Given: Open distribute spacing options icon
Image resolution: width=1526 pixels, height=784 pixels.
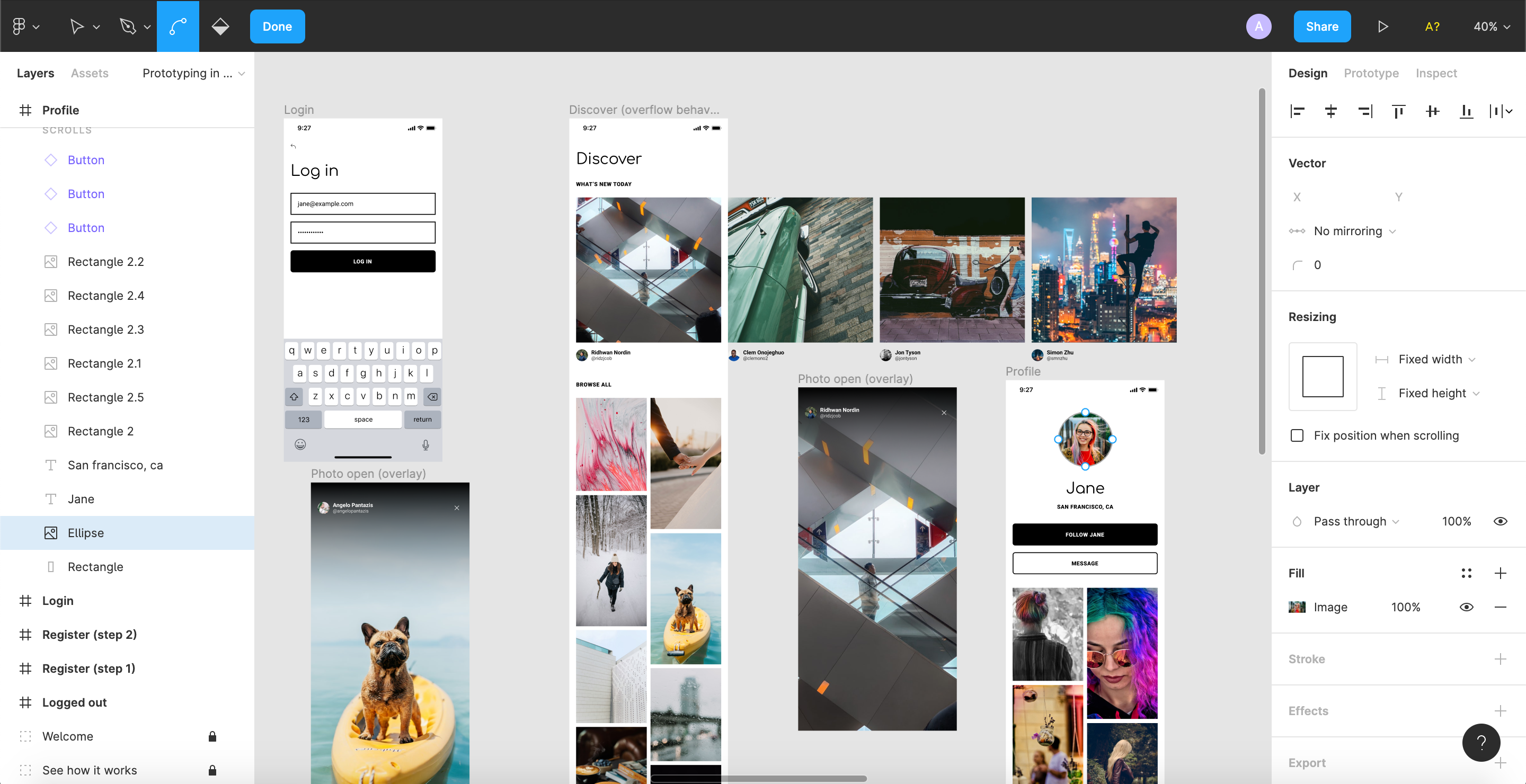Looking at the screenshot, I should pos(1501,111).
